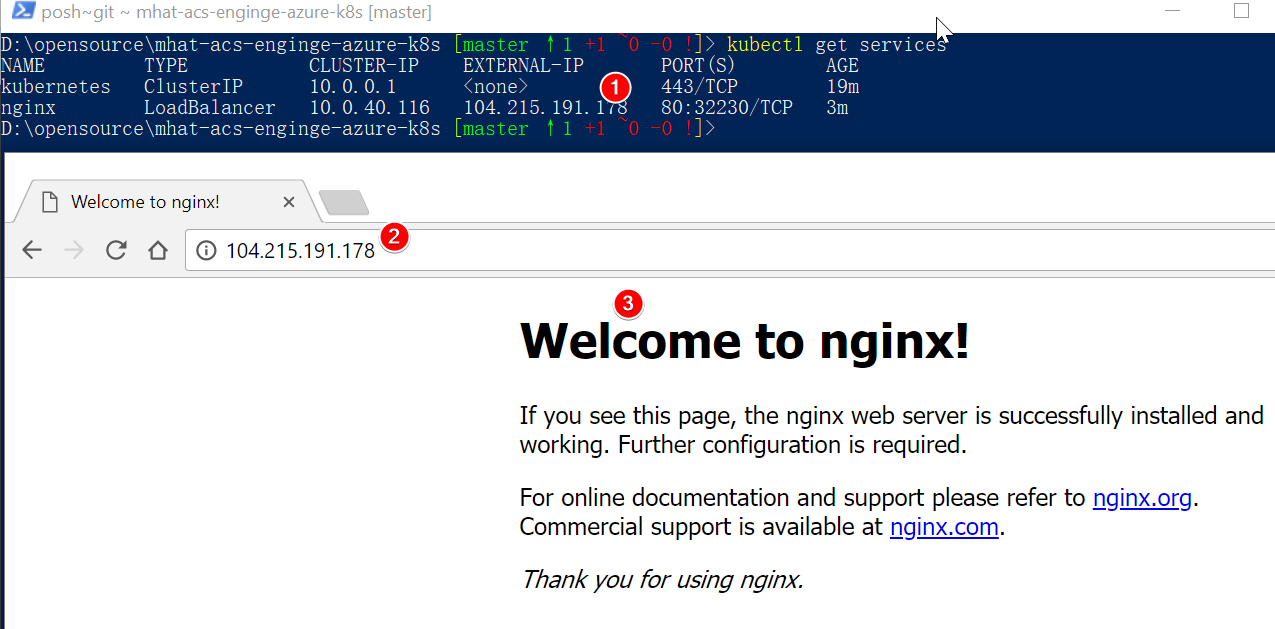Click ClusterIP type in terminal output
1275x629 pixels.
193,87
